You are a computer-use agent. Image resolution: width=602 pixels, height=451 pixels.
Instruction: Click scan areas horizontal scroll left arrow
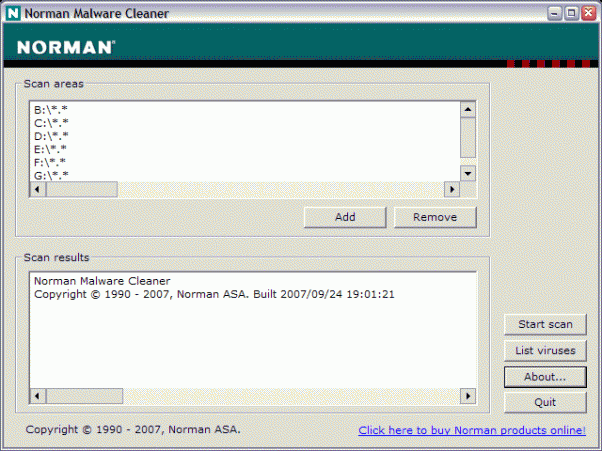coord(38,190)
